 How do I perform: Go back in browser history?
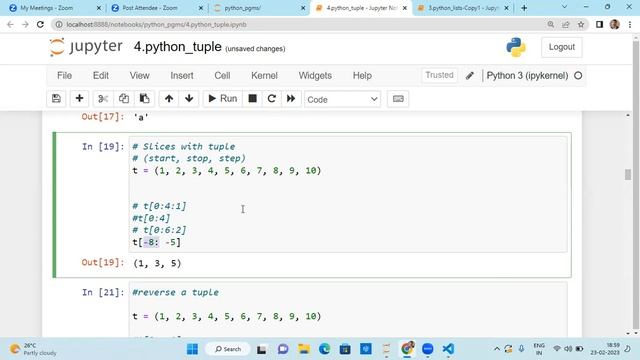coord(10,24)
